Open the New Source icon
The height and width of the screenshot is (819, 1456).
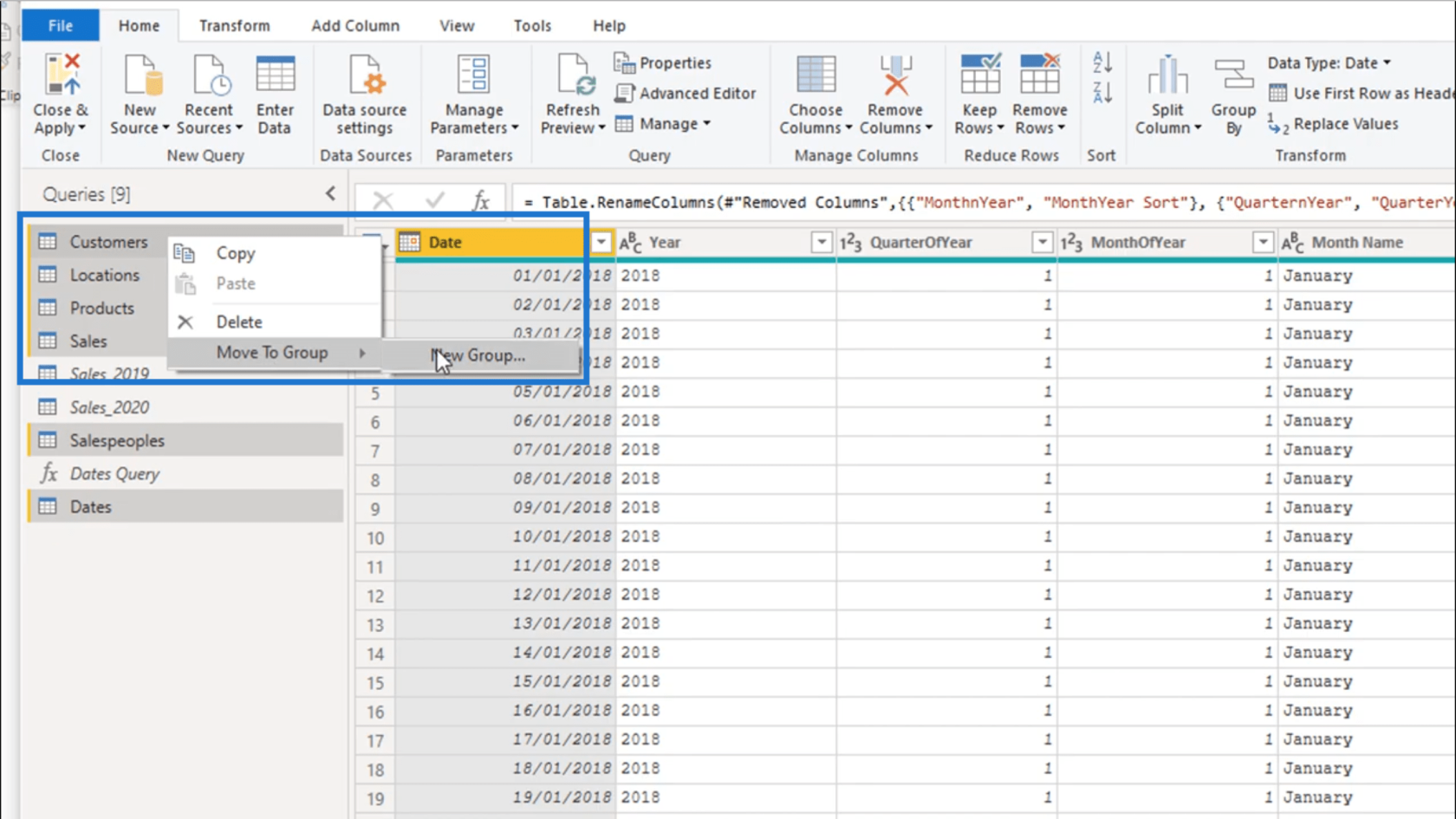(141, 75)
